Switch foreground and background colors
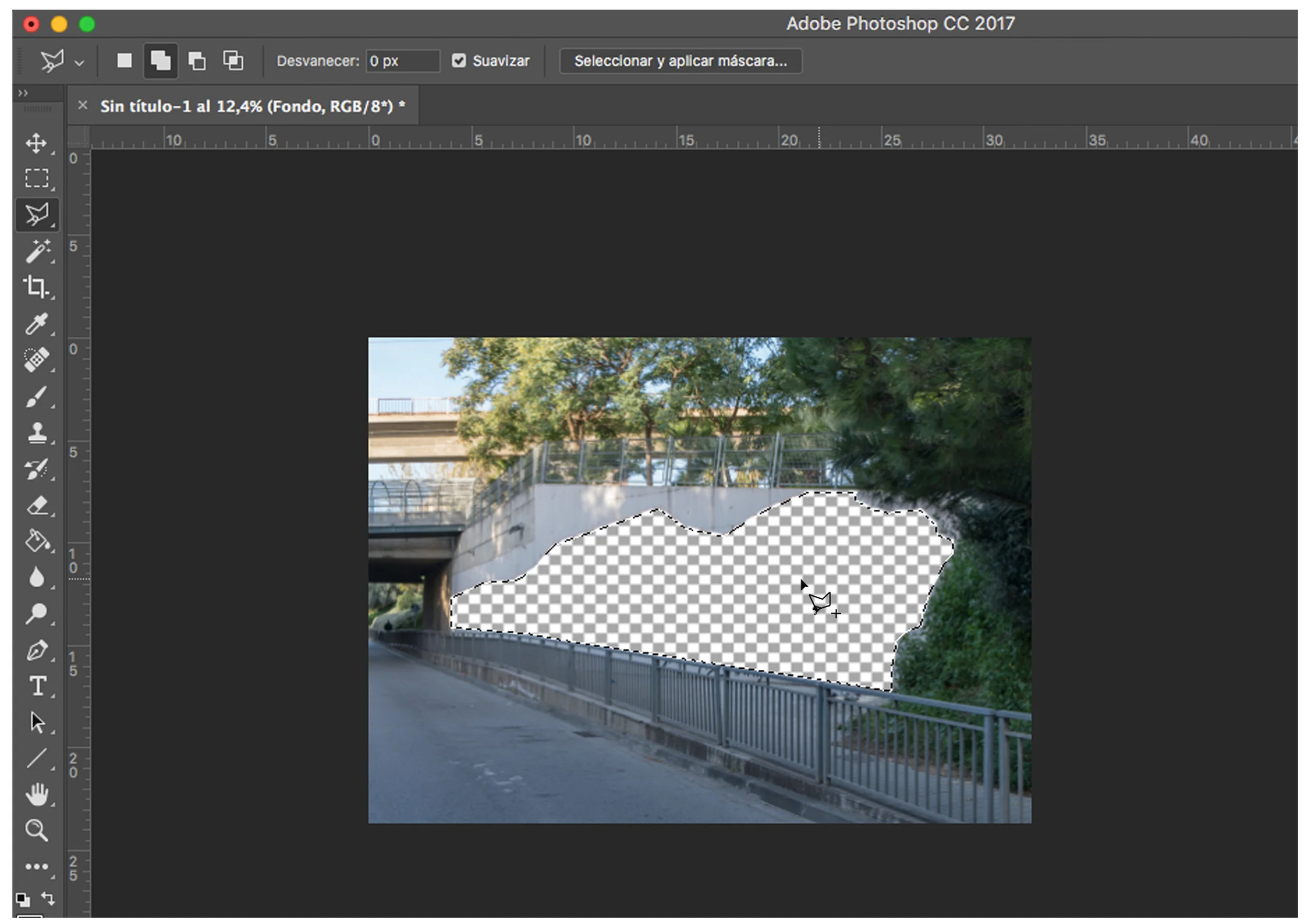1308x924 pixels. pyautogui.click(x=48, y=898)
